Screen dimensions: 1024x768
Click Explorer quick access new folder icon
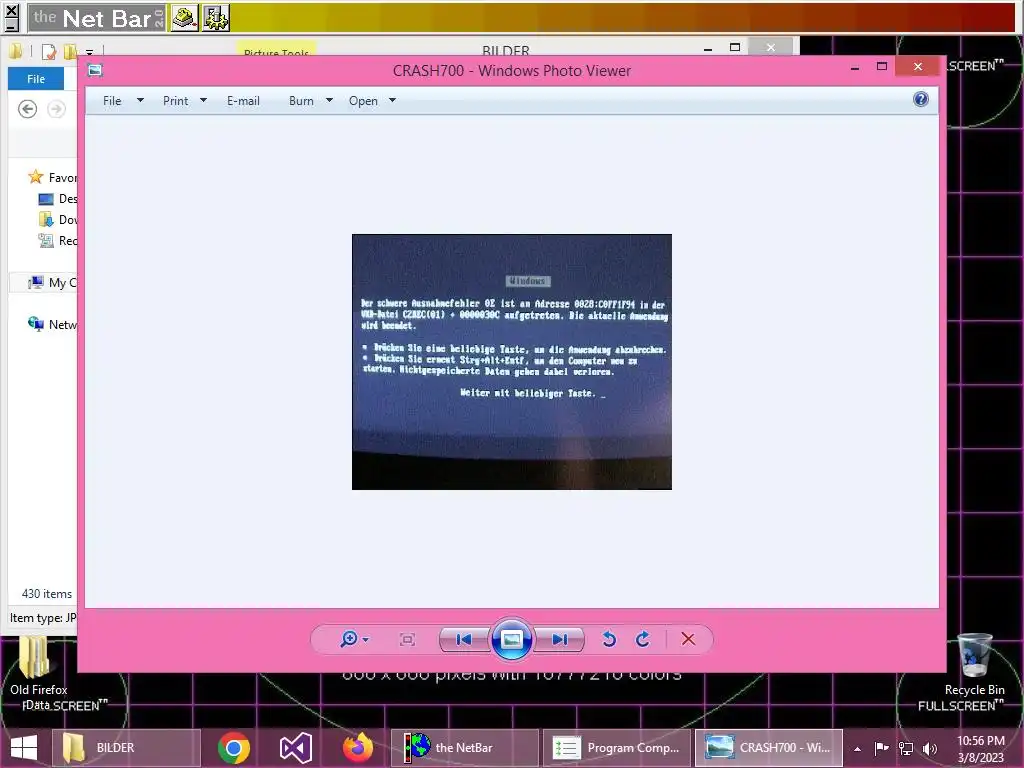[70, 52]
